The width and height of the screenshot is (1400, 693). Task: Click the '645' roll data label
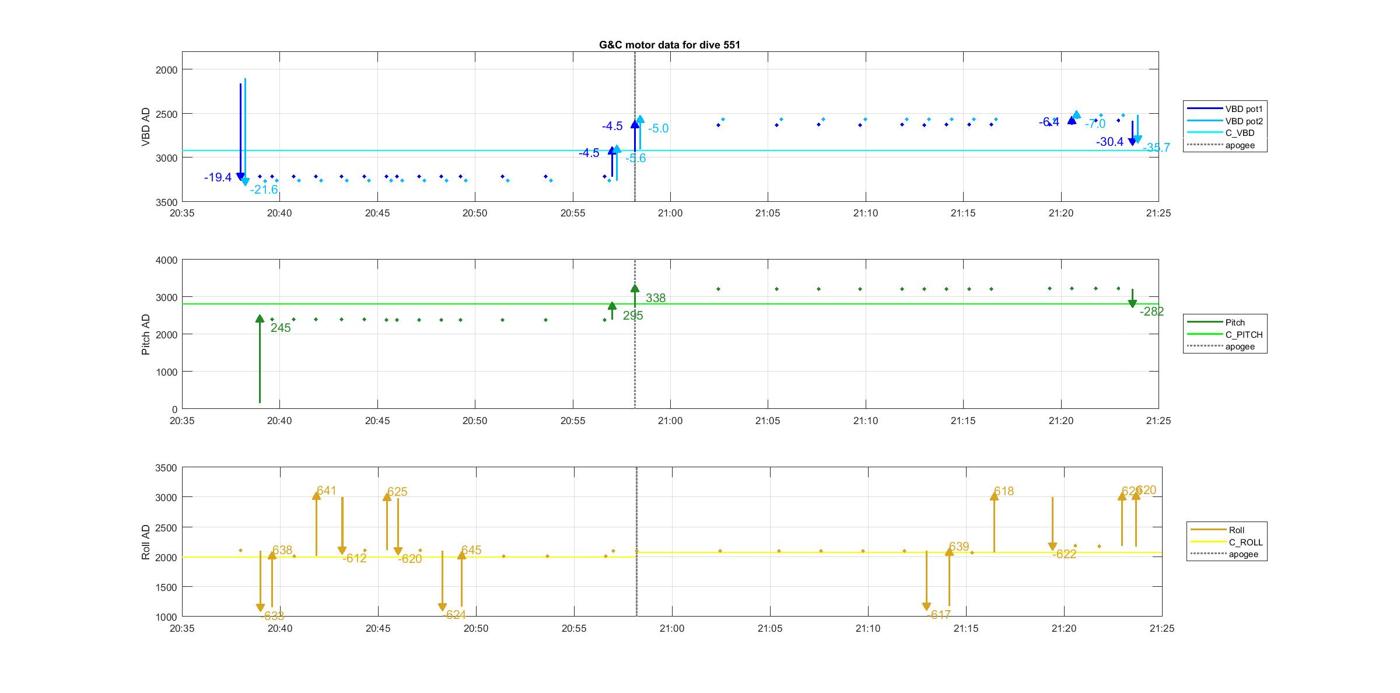[x=471, y=551]
